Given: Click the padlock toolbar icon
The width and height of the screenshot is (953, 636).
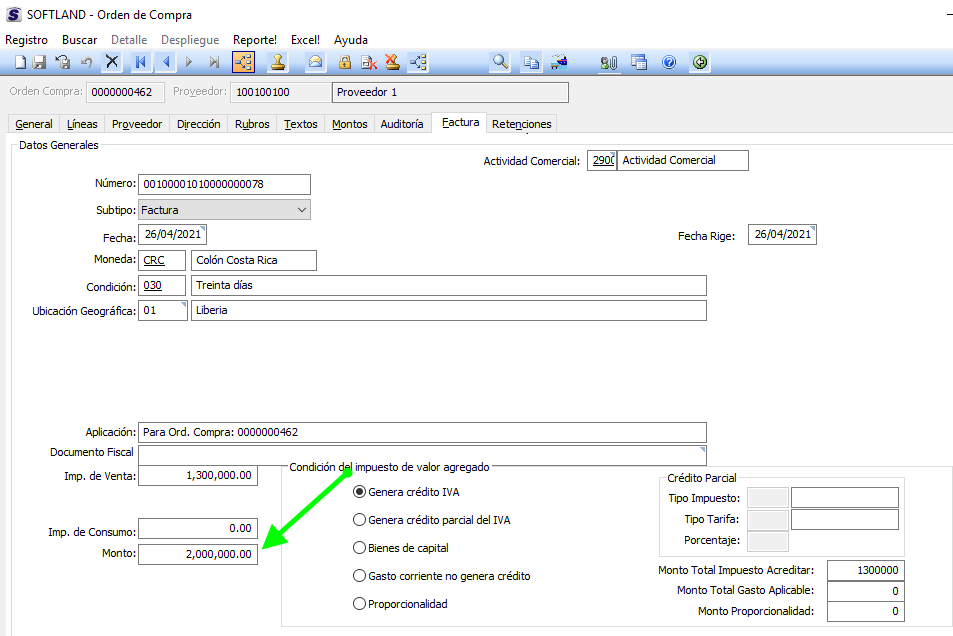Looking at the screenshot, I should [344, 62].
